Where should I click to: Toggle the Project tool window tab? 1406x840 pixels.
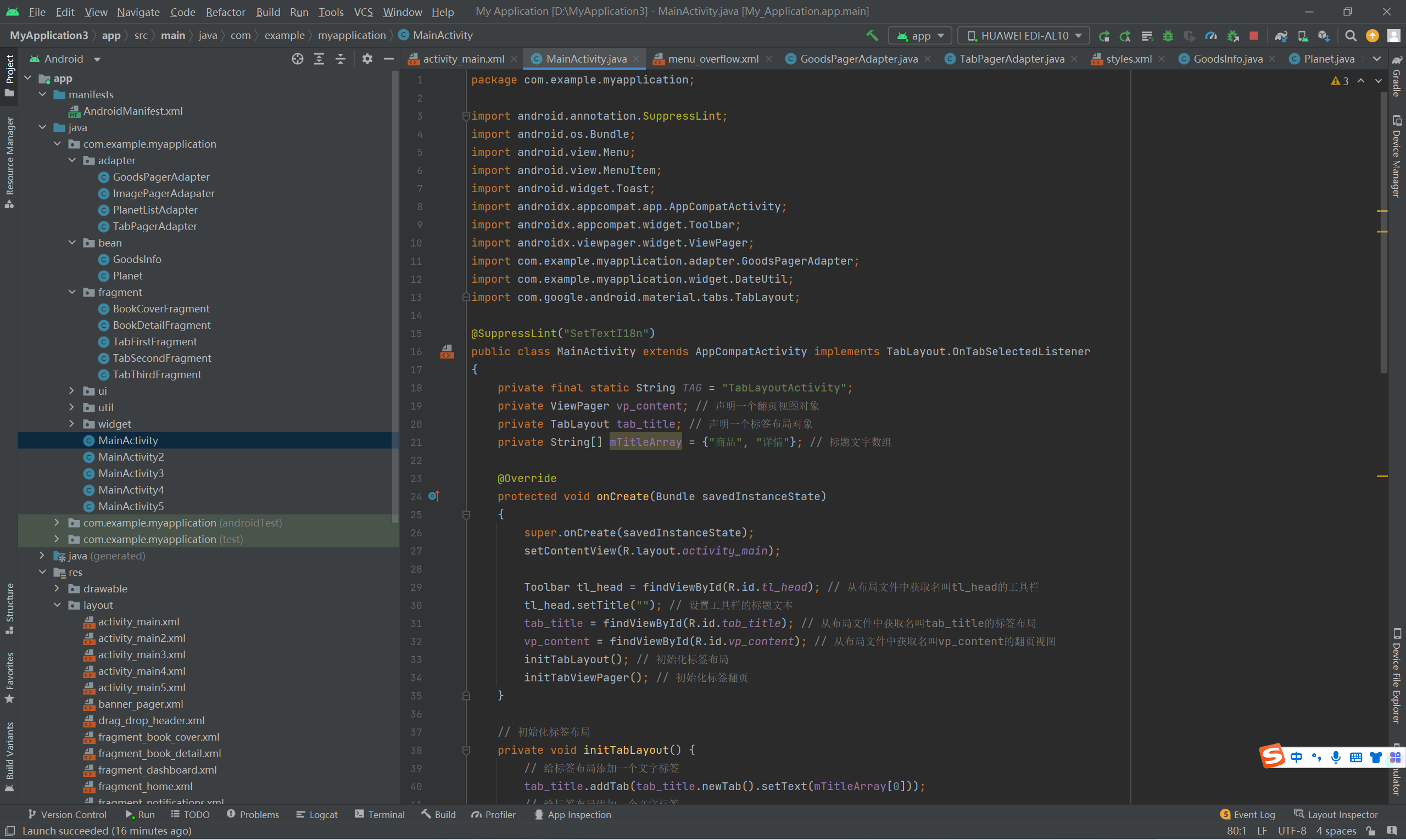tap(9, 74)
